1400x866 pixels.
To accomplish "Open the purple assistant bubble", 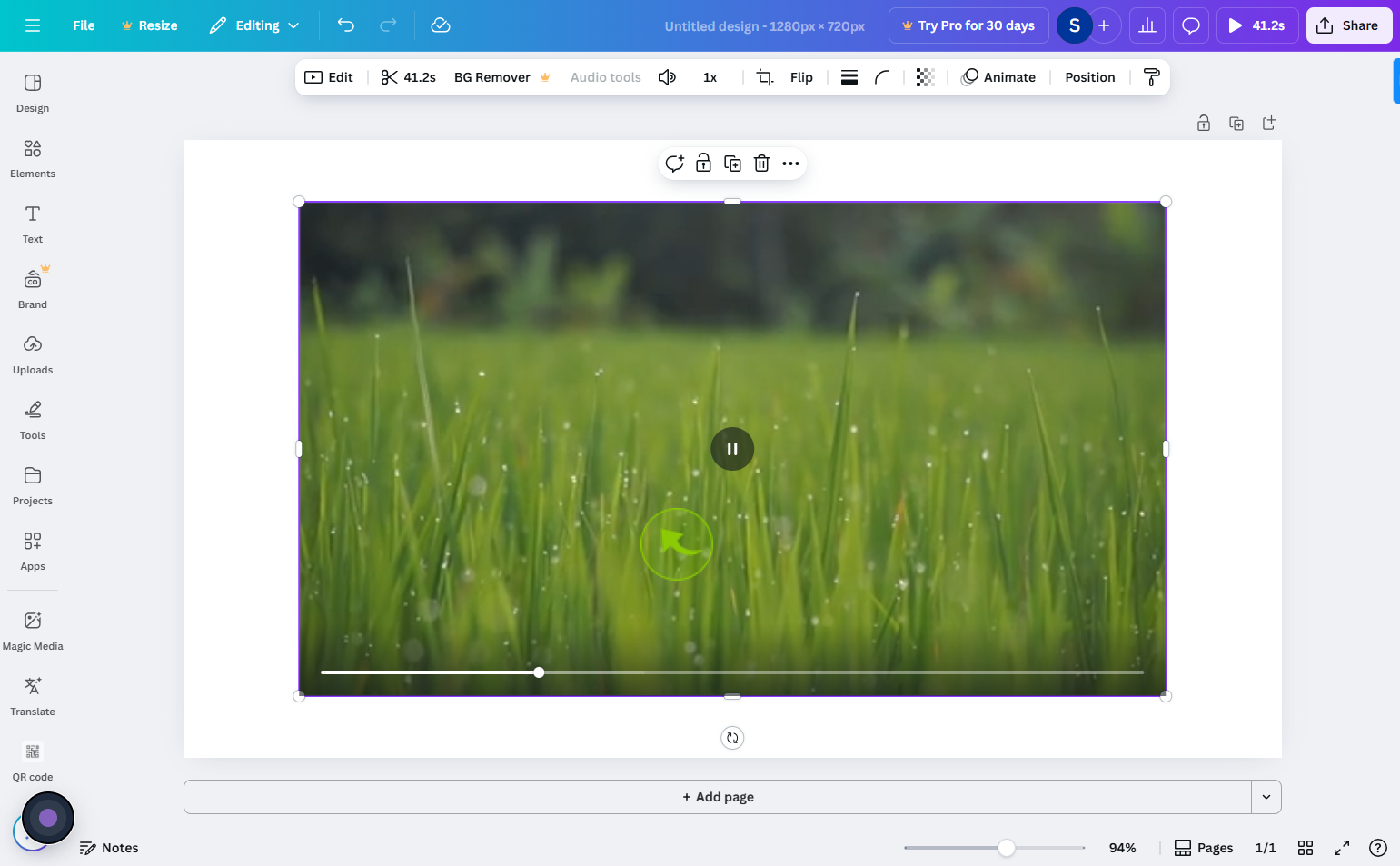I will pos(48,818).
